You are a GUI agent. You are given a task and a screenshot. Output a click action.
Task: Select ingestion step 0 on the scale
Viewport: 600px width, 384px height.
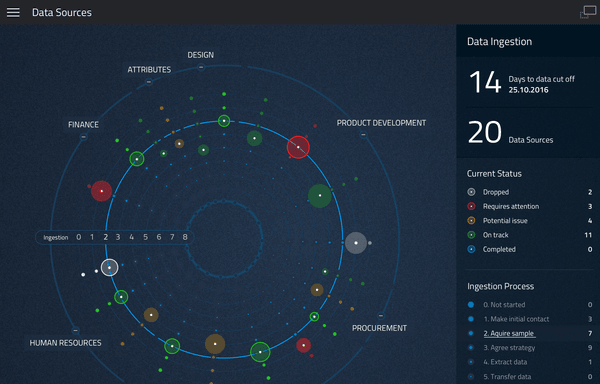pos(78,237)
